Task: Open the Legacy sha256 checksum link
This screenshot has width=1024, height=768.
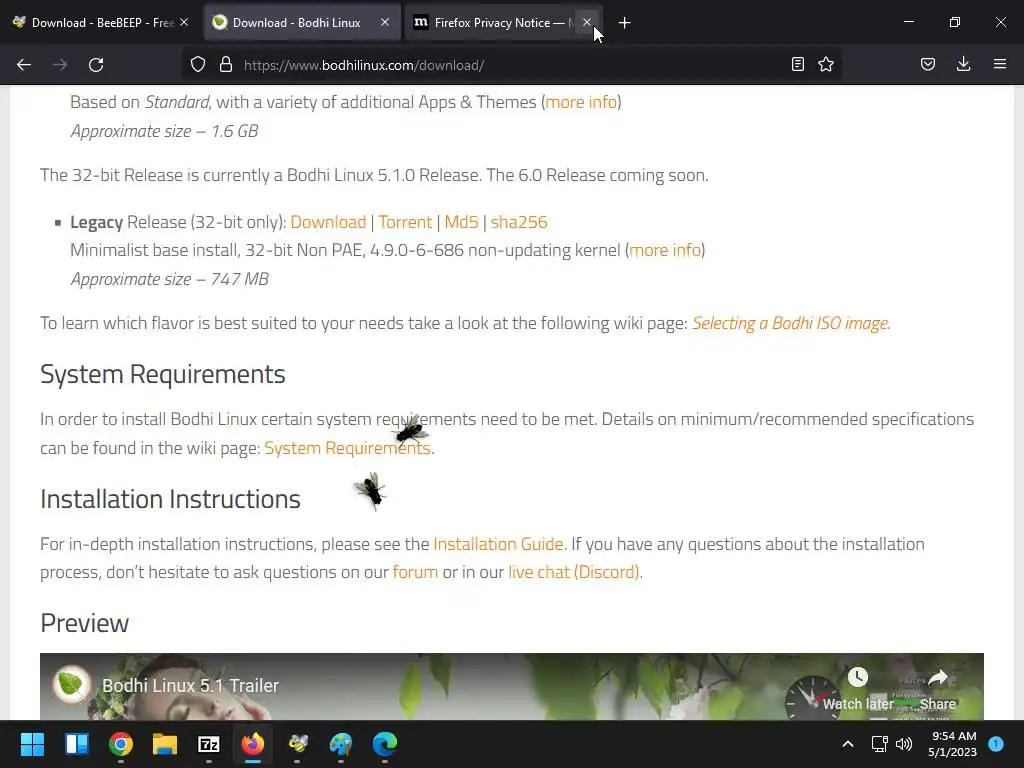Action: coord(519,222)
